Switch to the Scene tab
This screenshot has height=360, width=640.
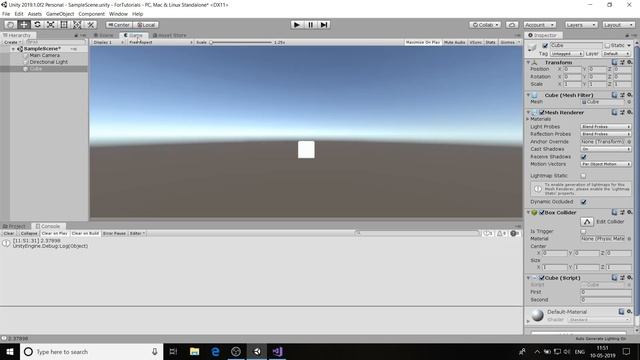104,36
